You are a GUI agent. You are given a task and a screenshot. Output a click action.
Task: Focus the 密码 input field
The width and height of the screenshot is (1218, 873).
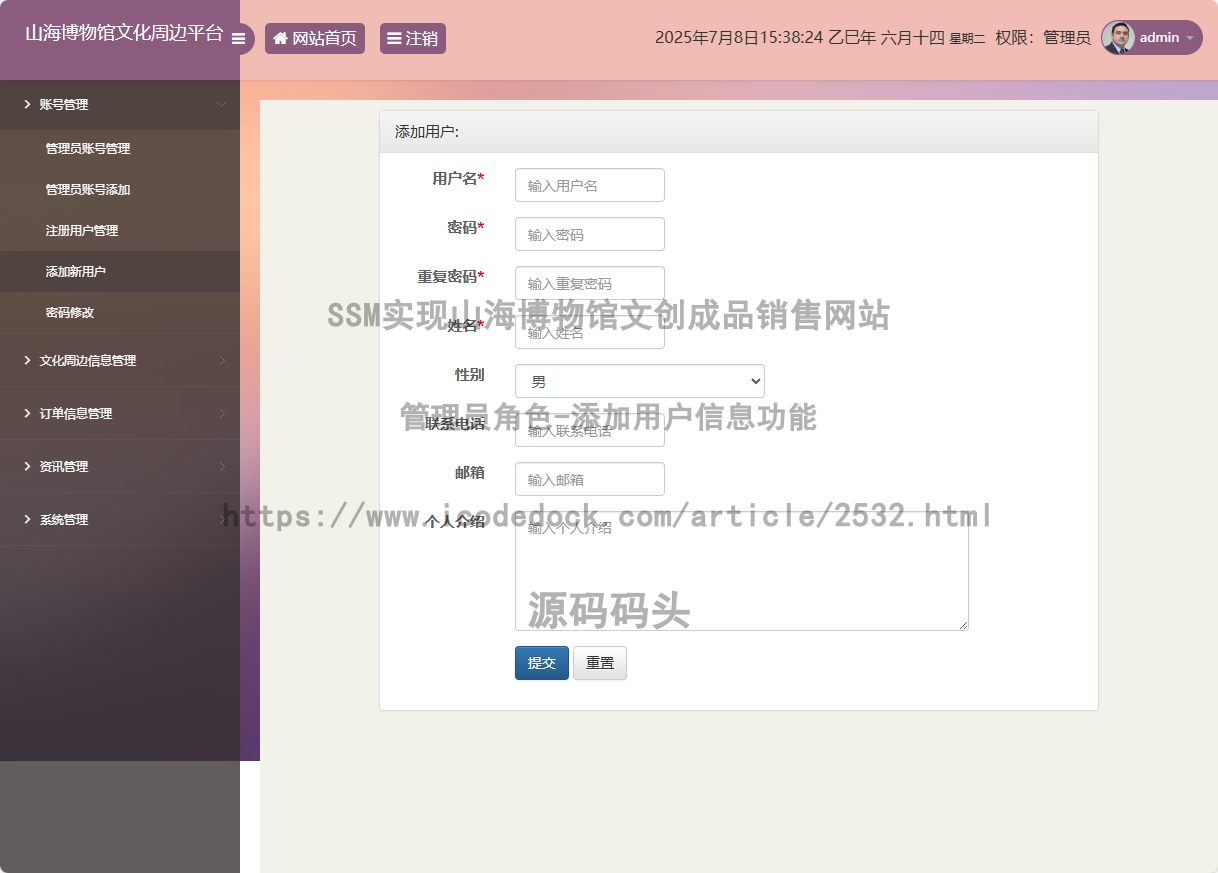(590, 234)
